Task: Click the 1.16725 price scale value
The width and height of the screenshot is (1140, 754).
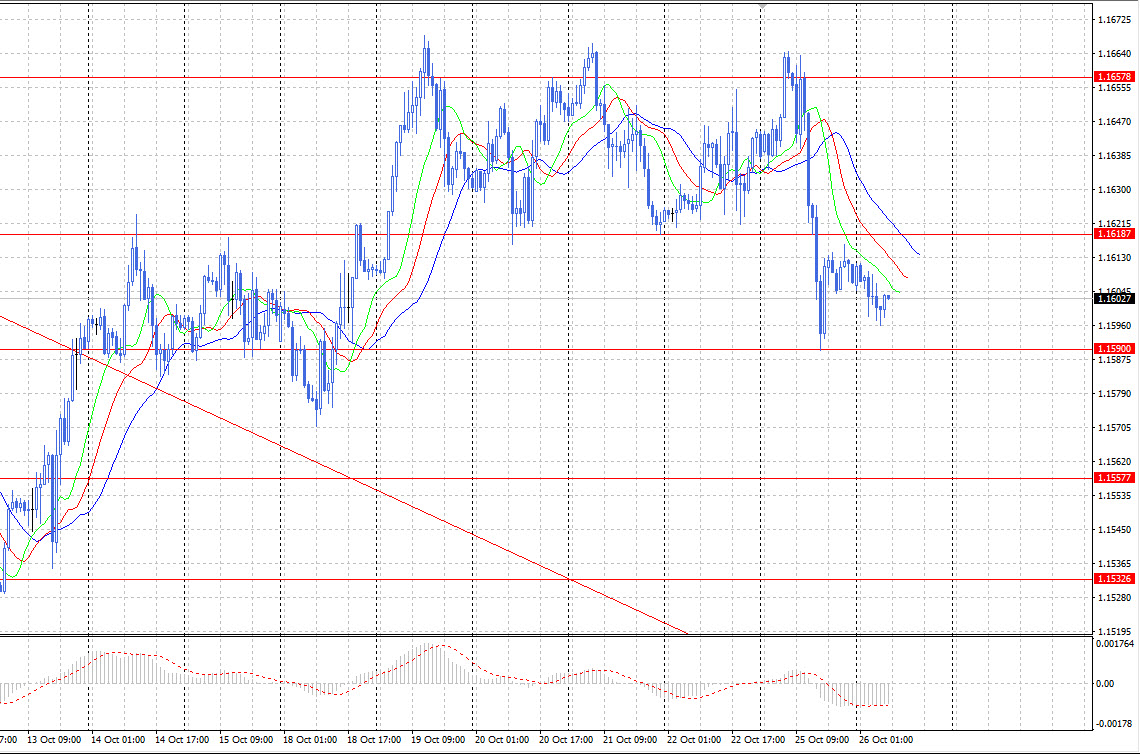Action: [1114, 20]
